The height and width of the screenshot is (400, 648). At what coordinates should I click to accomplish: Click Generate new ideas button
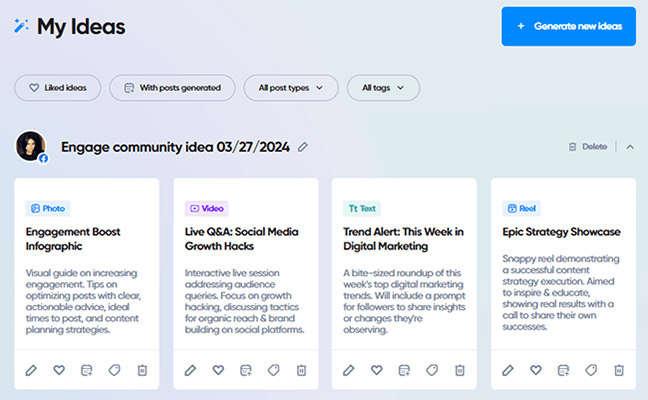pyautogui.click(x=569, y=26)
